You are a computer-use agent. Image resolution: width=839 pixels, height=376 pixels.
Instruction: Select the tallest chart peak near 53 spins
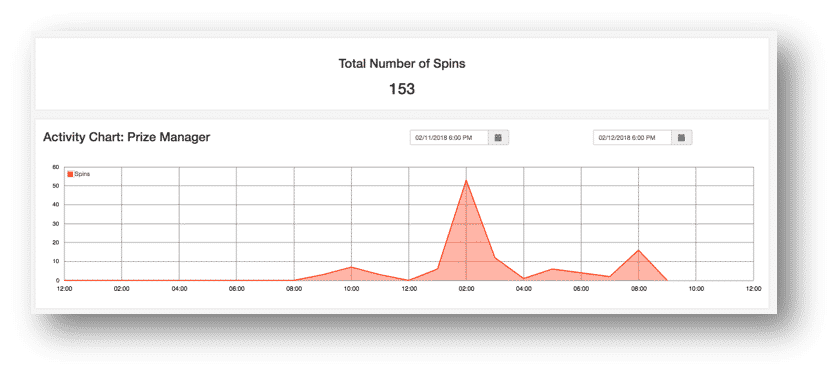466,180
